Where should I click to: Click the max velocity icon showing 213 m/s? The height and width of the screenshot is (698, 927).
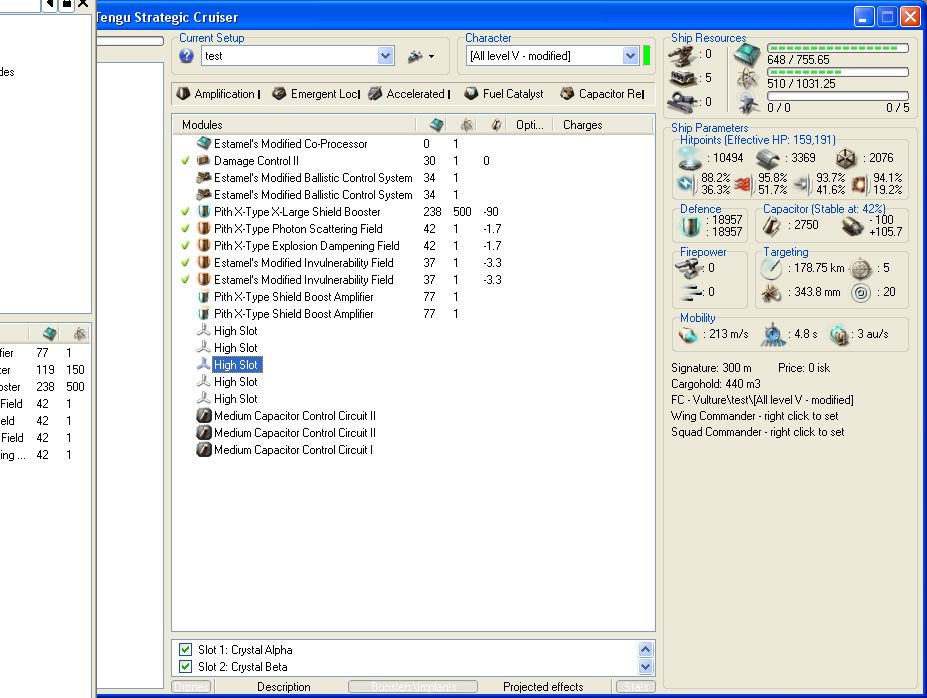coord(688,335)
